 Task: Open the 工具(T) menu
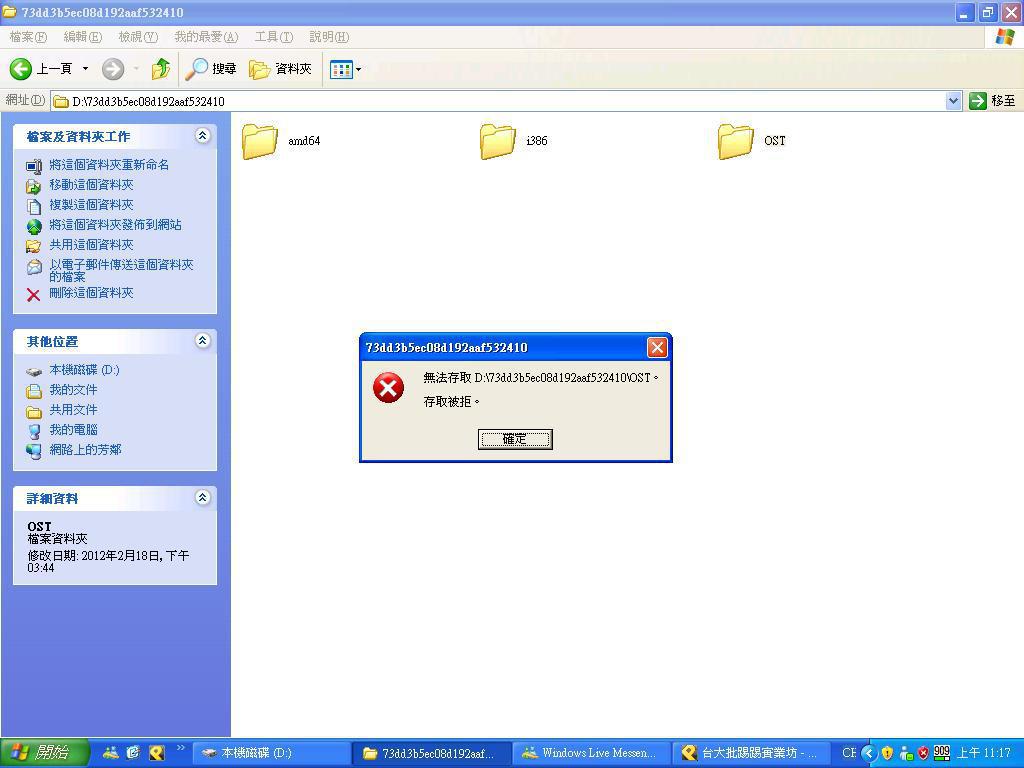[x=274, y=37]
